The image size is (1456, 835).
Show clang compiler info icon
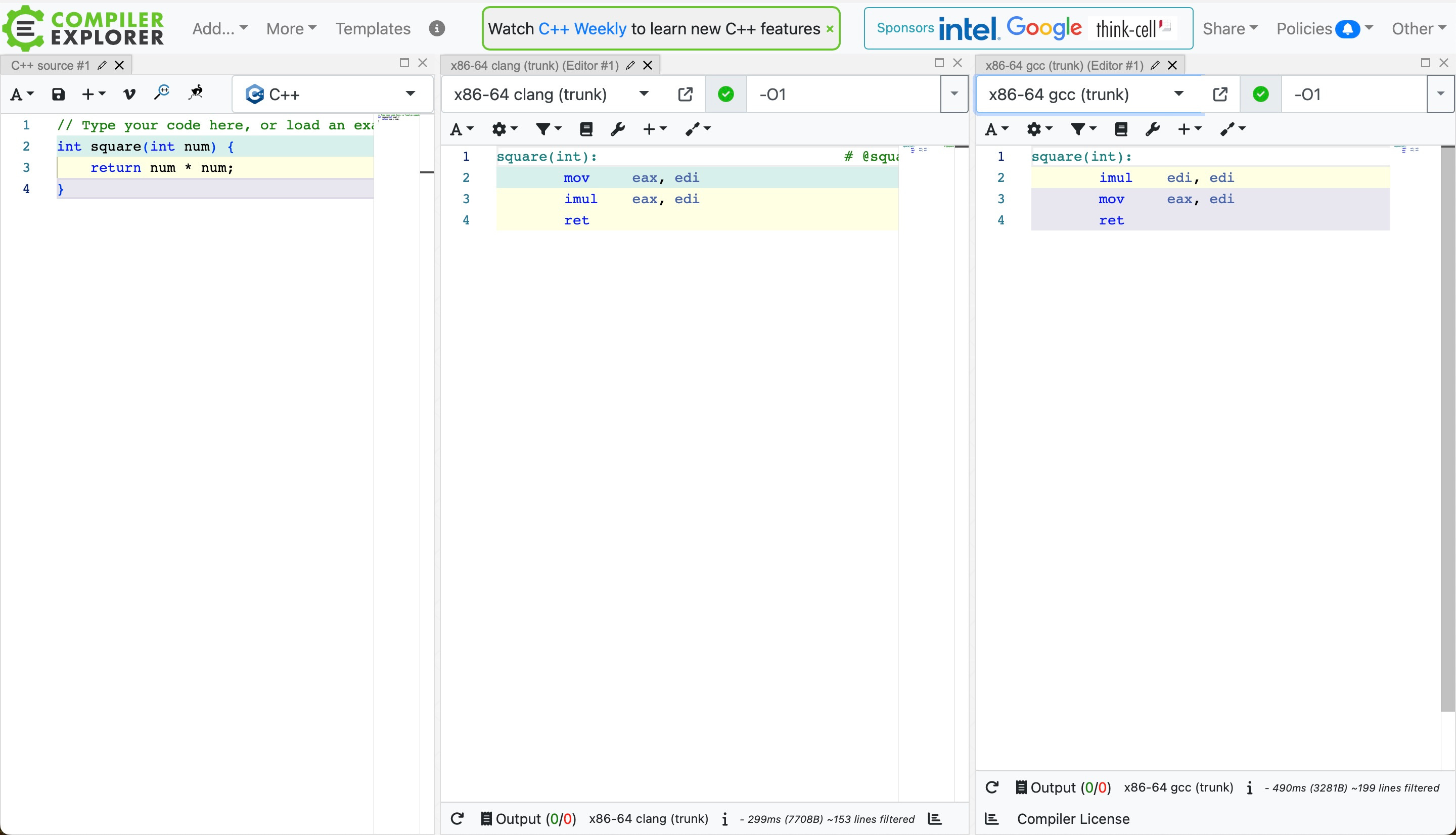(x=724, y=819)
